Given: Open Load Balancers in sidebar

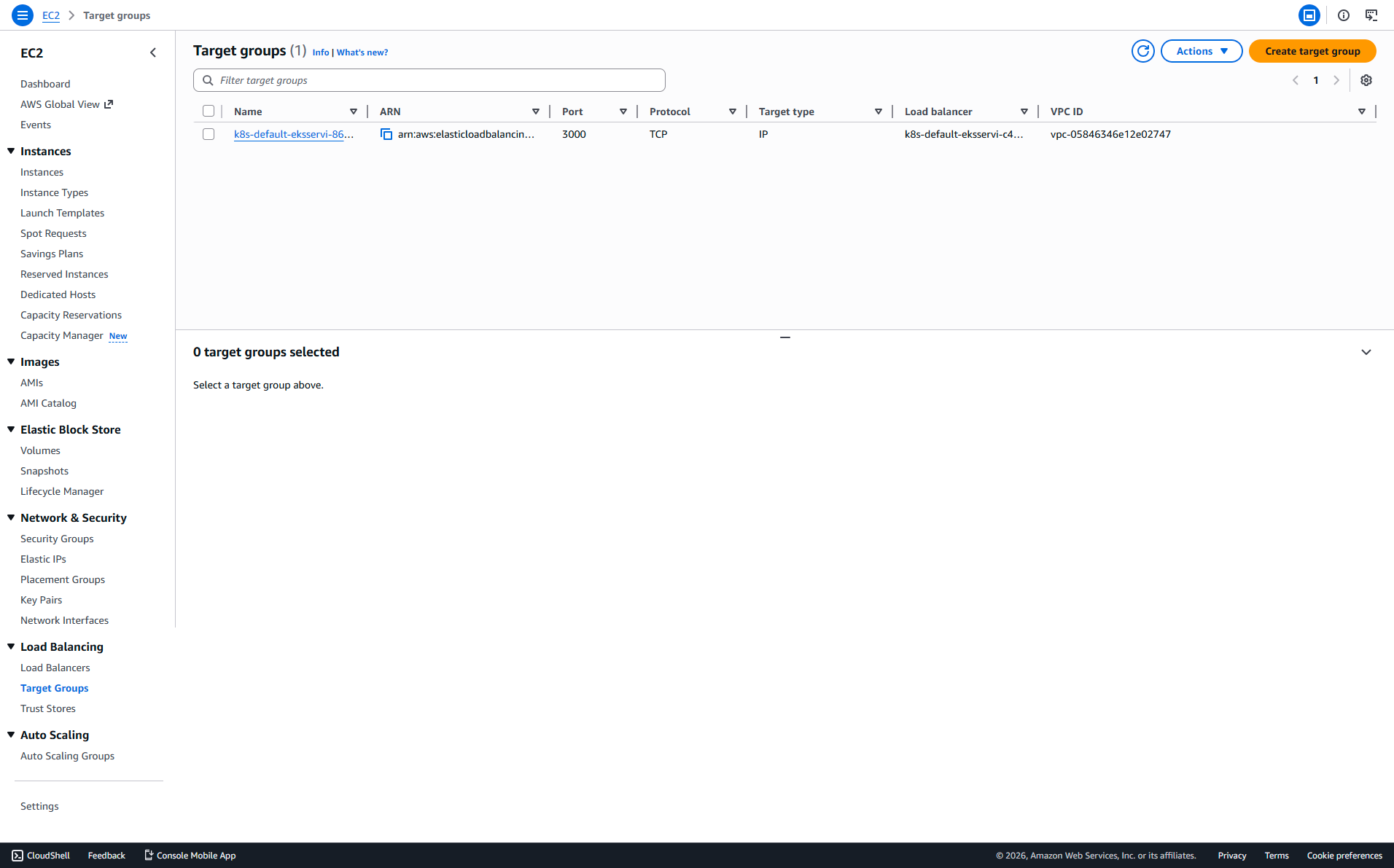Looking at the screenshot, I should click(55, 668).
